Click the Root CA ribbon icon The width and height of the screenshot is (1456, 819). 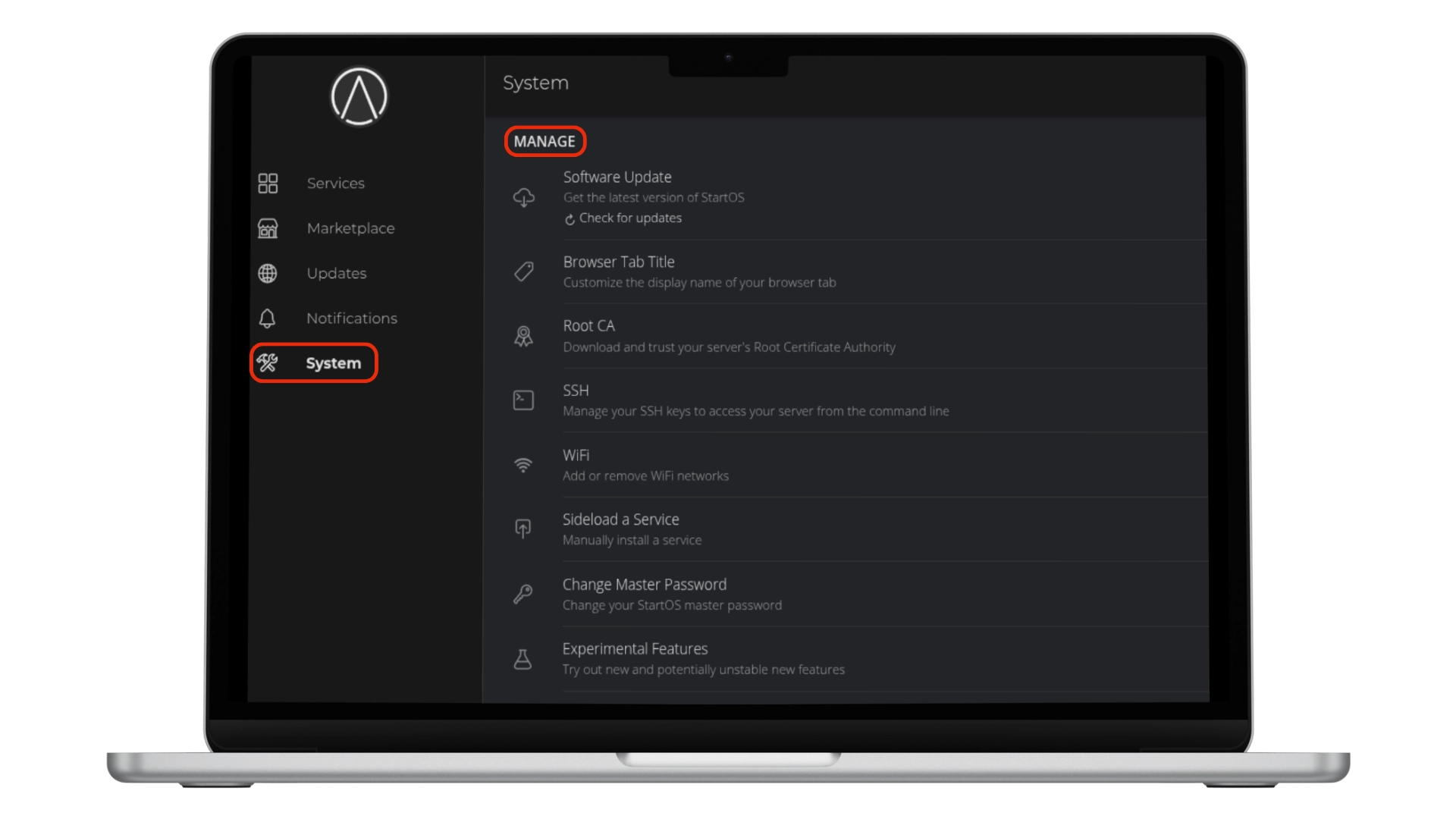tap(523, 336)
